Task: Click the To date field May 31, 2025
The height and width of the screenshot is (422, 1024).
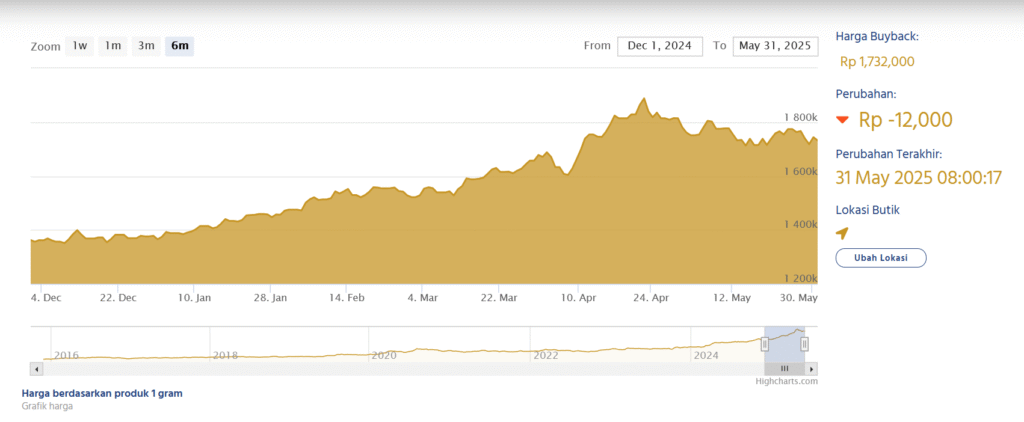Action: [x=775, y=46]
